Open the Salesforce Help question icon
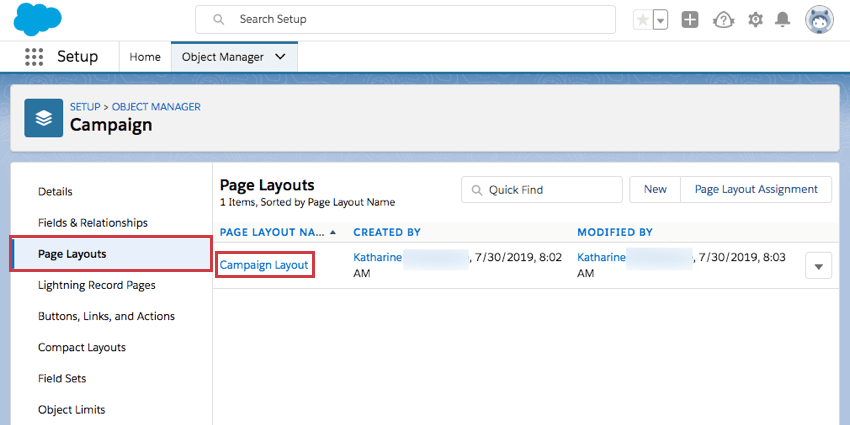This screenshot has height=425, width=850. click(x=723, y=20)
